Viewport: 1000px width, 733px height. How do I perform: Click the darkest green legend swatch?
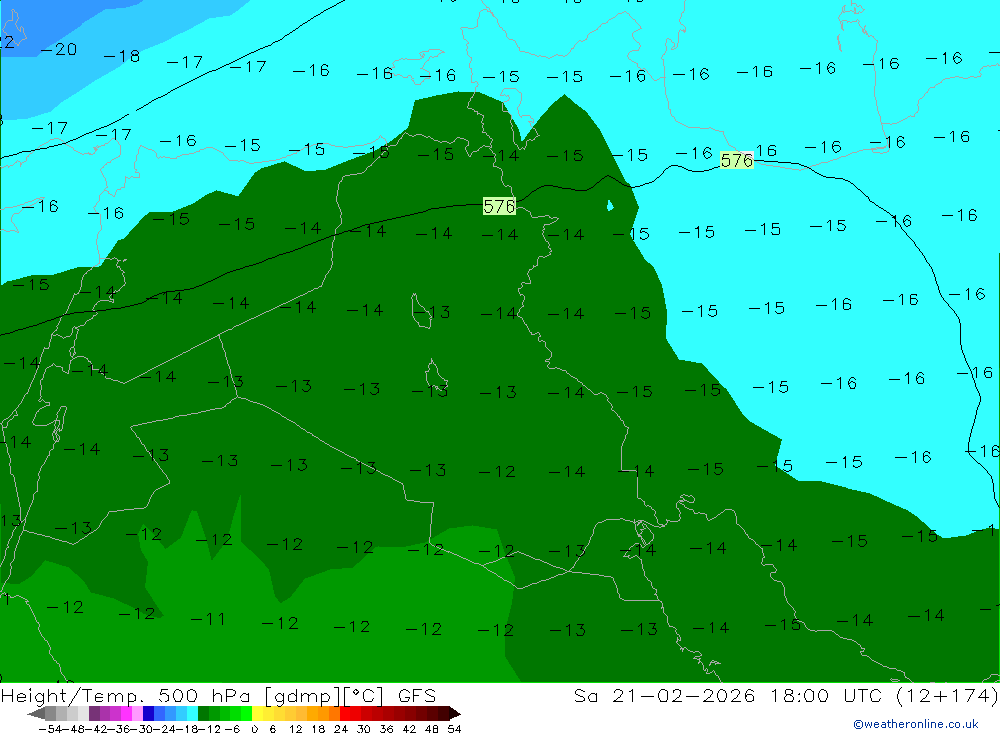tap(203, 714)
